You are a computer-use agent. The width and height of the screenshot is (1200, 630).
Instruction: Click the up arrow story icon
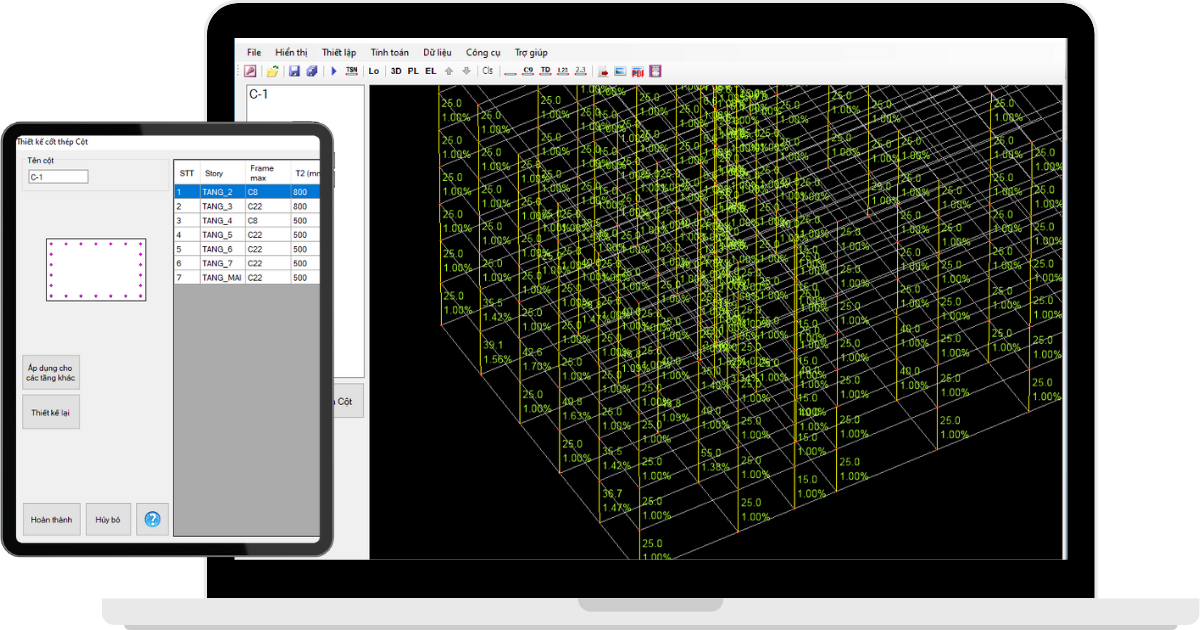pyautogui.click(x=449, y=71)
